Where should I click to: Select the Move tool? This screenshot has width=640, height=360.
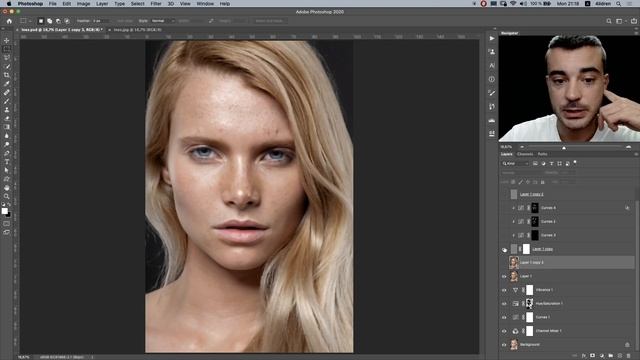pos(7,40)
